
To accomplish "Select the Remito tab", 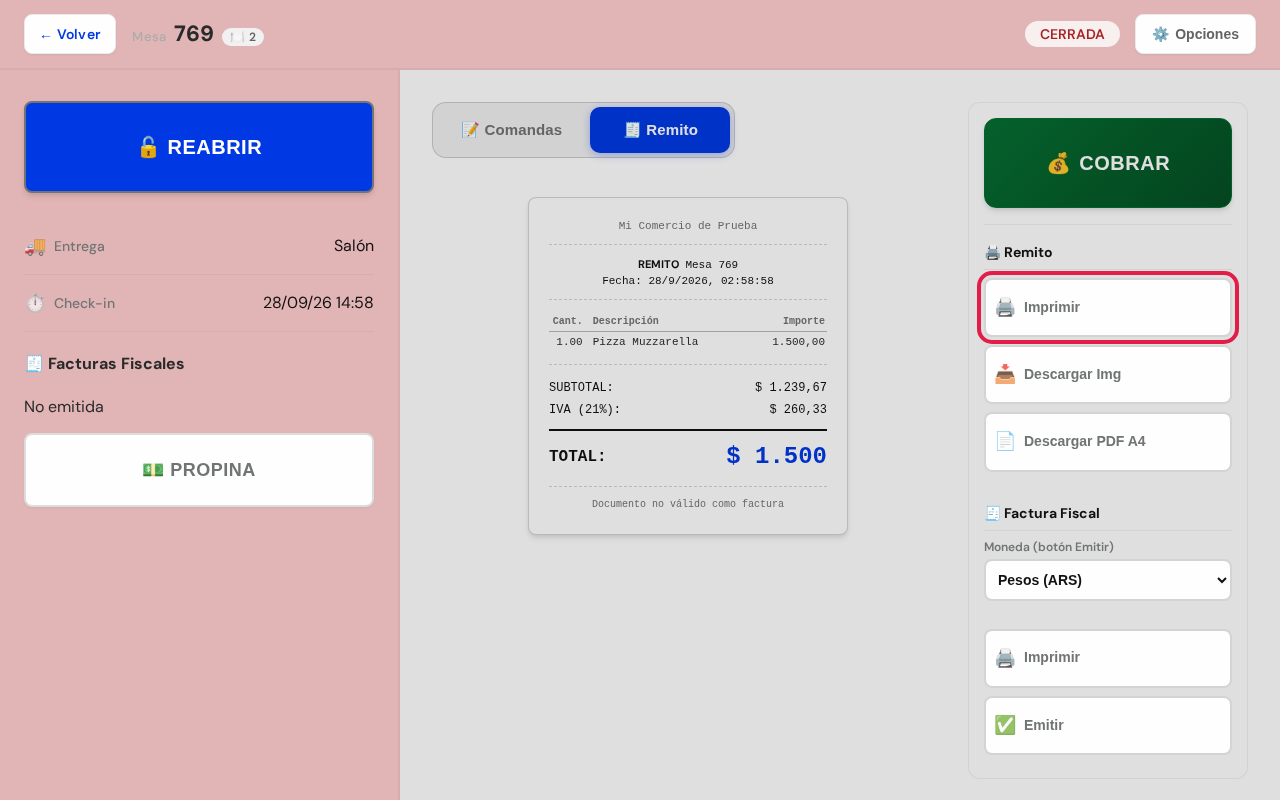I will (660, 130).
